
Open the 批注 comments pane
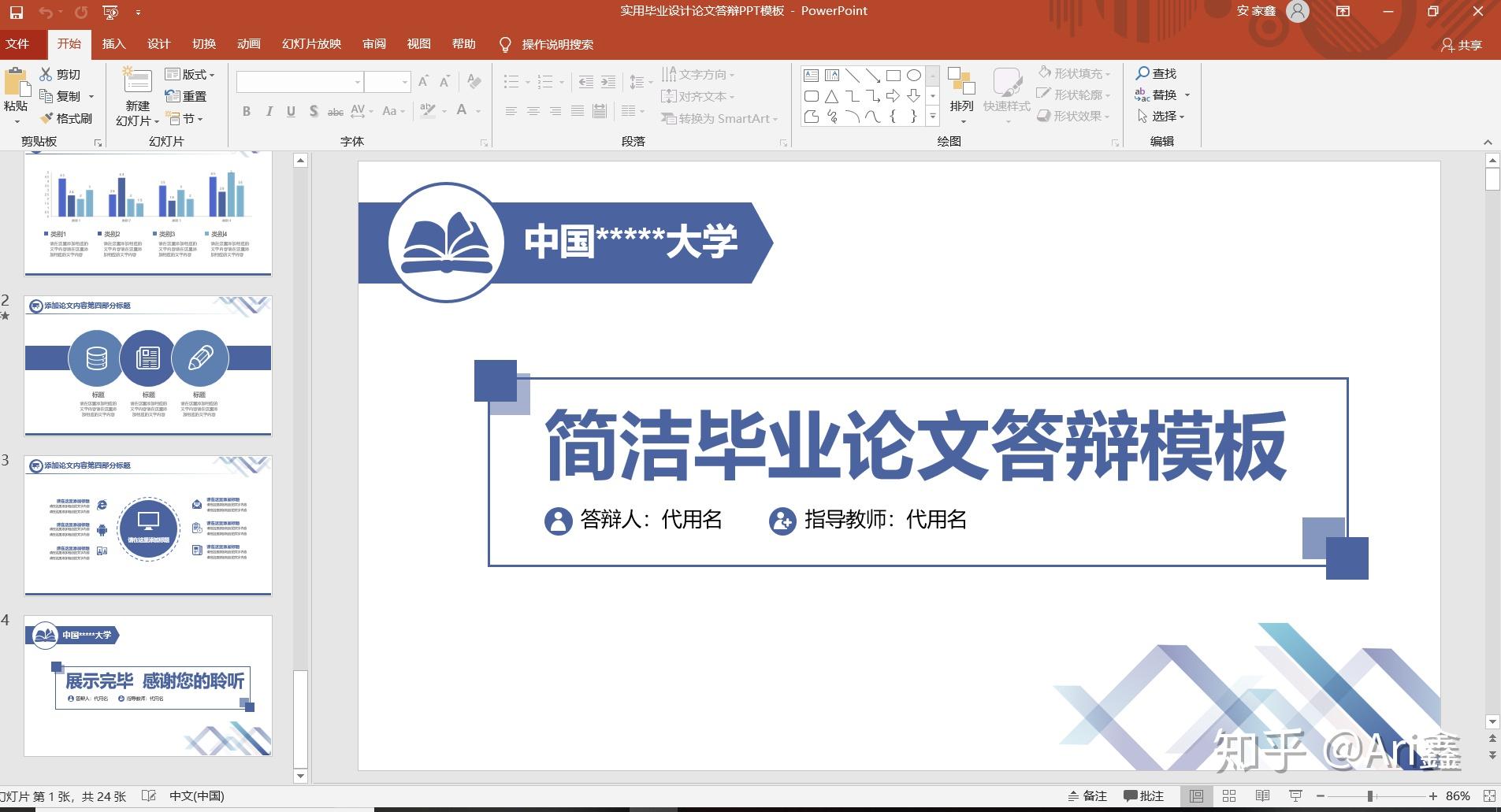click(x=1144, y=795)
